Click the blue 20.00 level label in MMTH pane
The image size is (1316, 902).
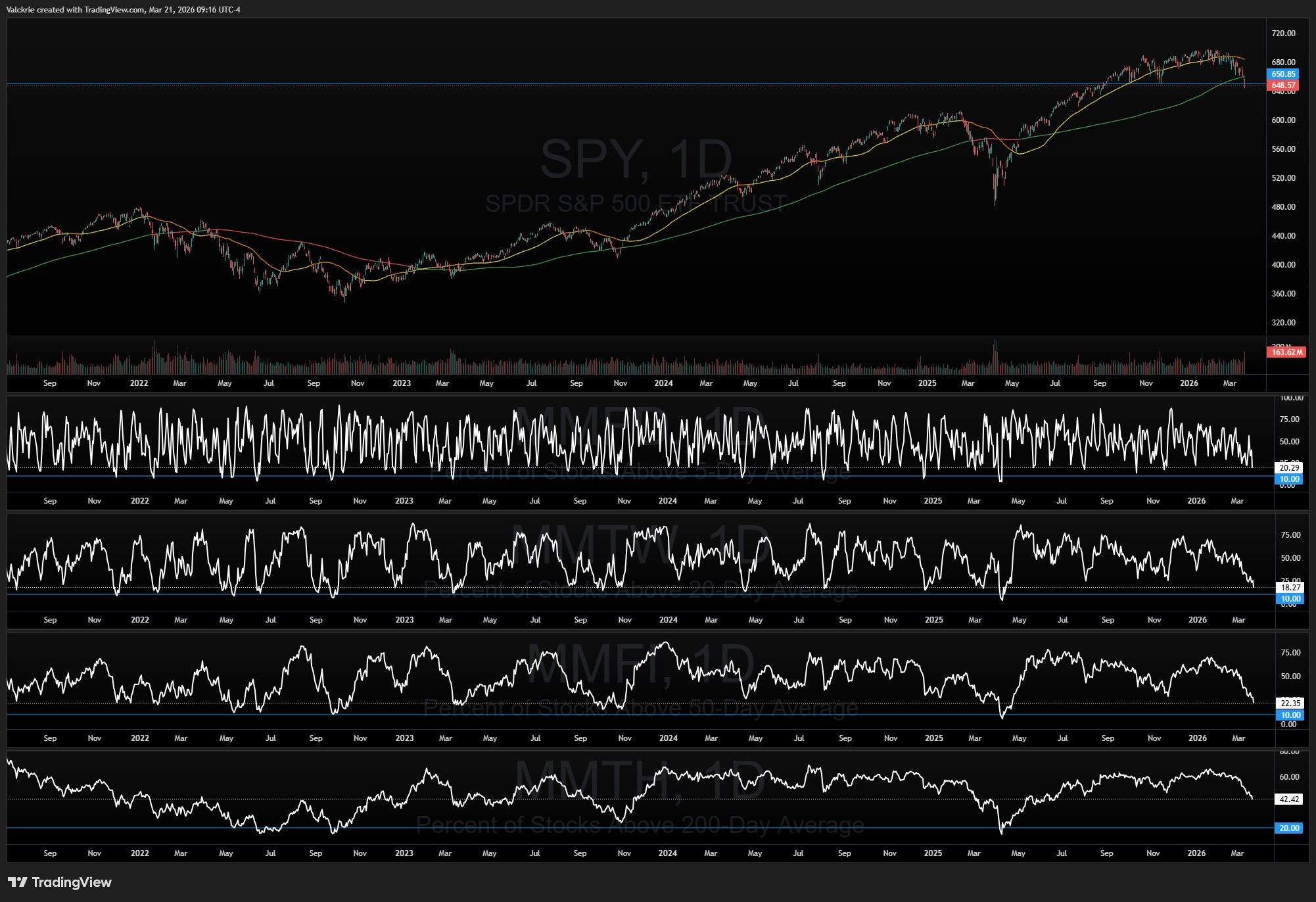coord(1288,828)
